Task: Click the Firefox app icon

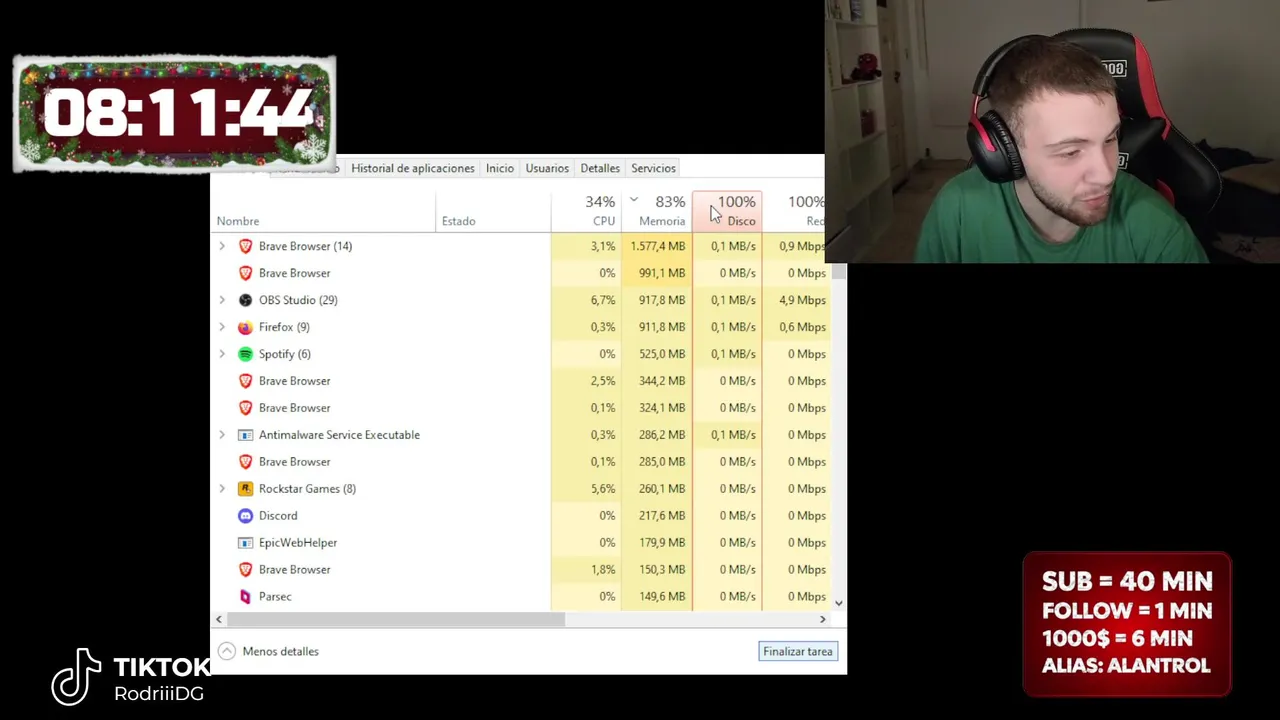Action: coord(245,327)
